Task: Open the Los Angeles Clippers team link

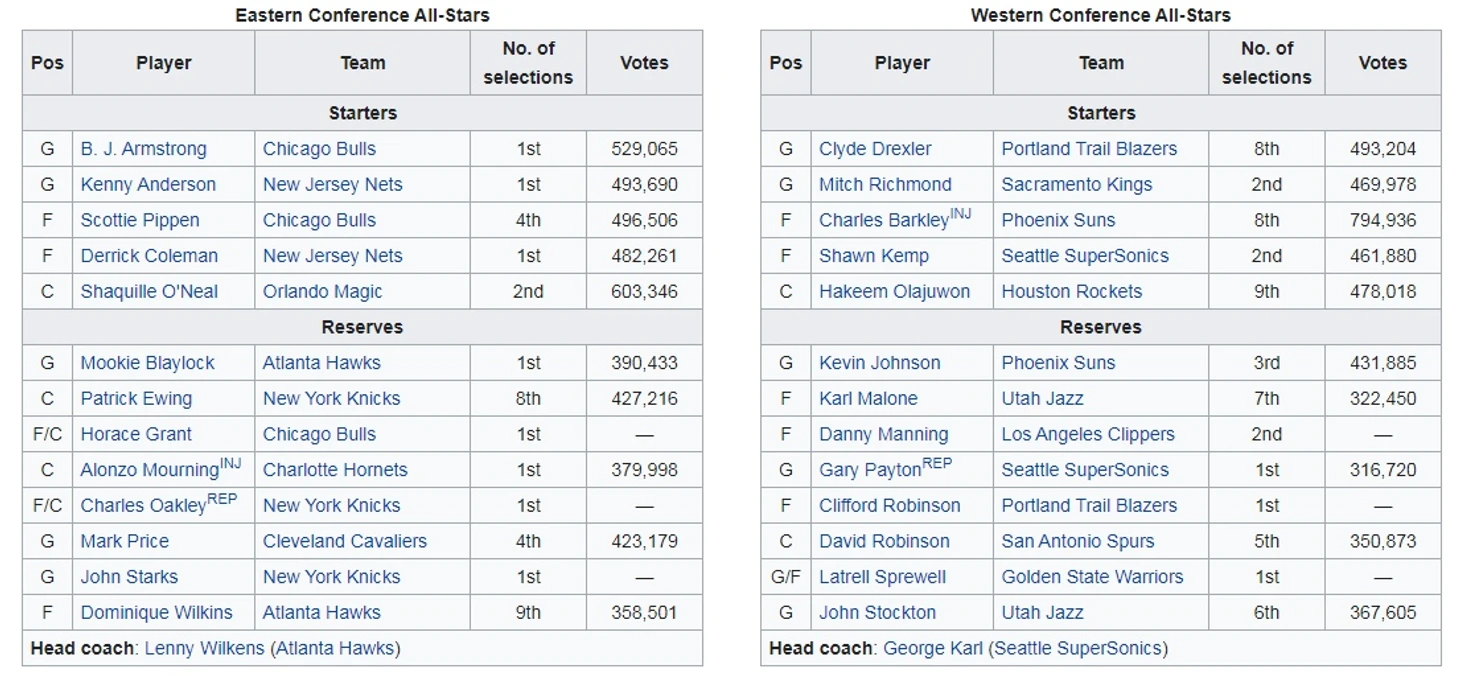Action: click(x=1088, y=434)
